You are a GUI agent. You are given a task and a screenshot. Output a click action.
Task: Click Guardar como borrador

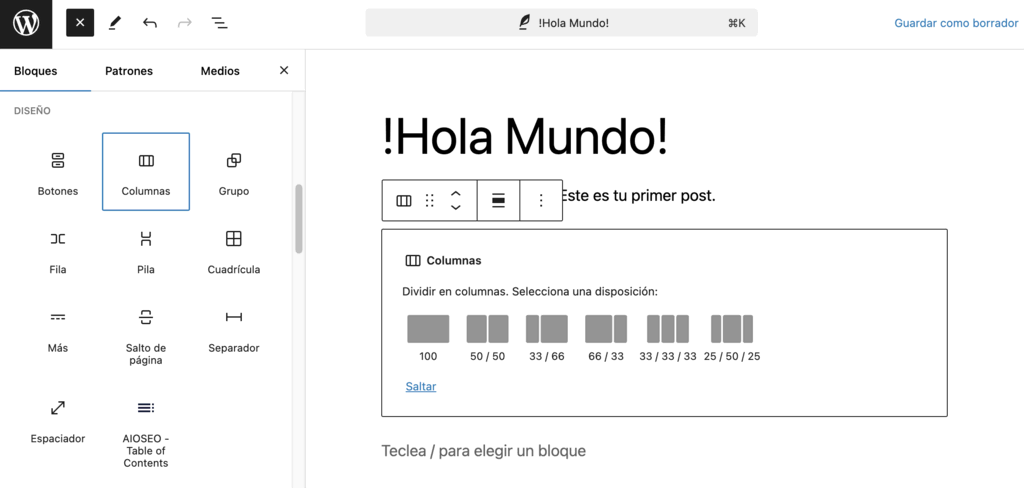click(x=955, y=23)
